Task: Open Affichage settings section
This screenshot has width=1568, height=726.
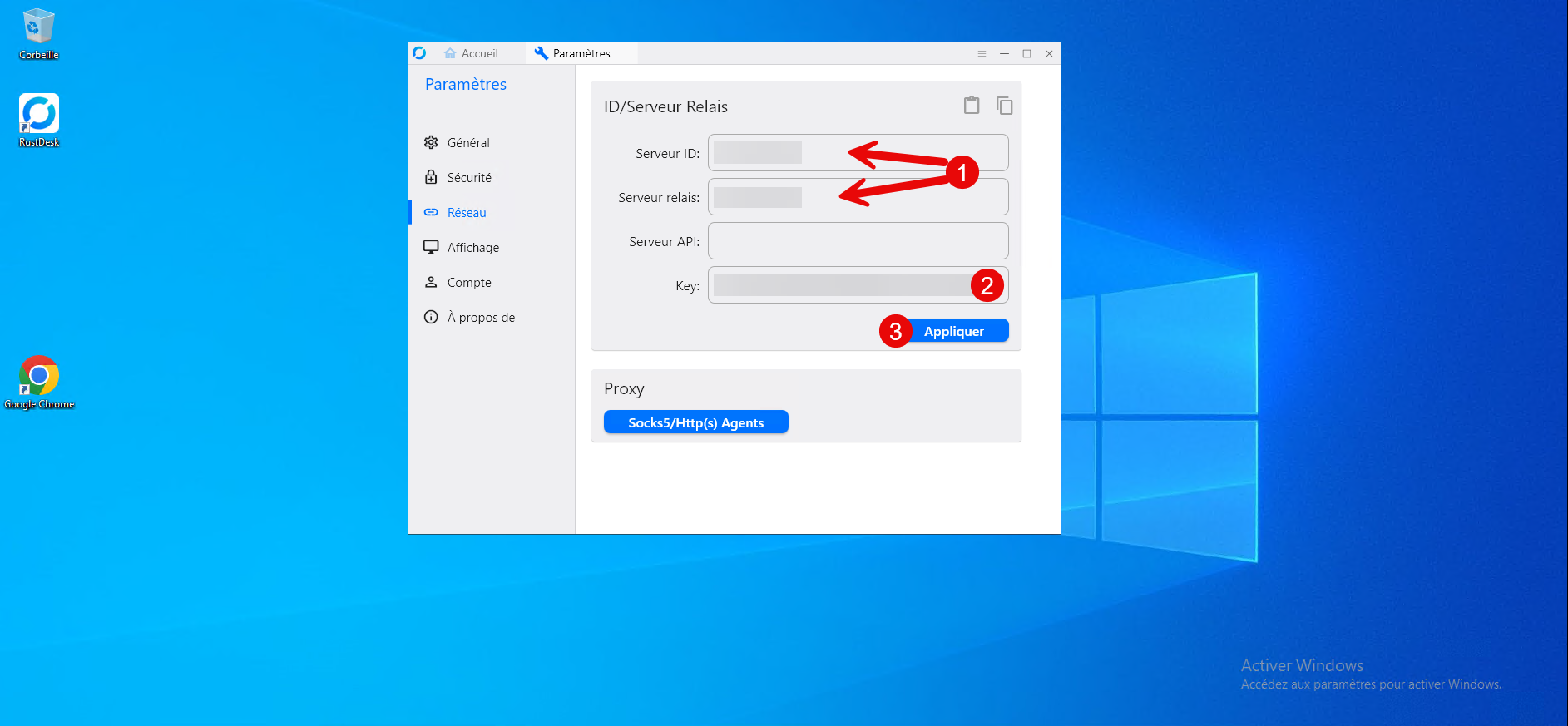Action: [x=472, y=248]
